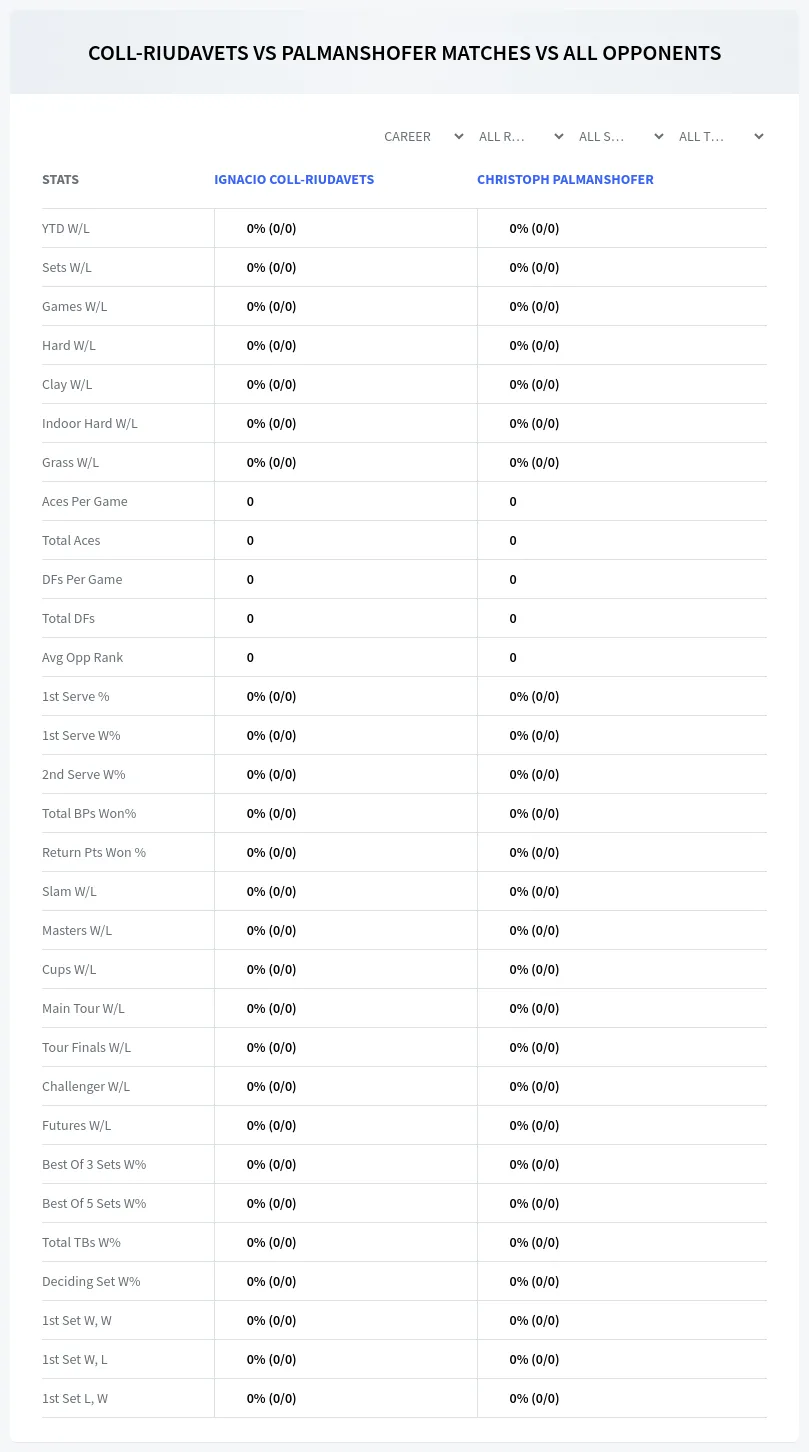Click Coll-Riudavets' Grass W/L value
Viewport: 809px width, 1452px height.
click(x=272, y=462)
